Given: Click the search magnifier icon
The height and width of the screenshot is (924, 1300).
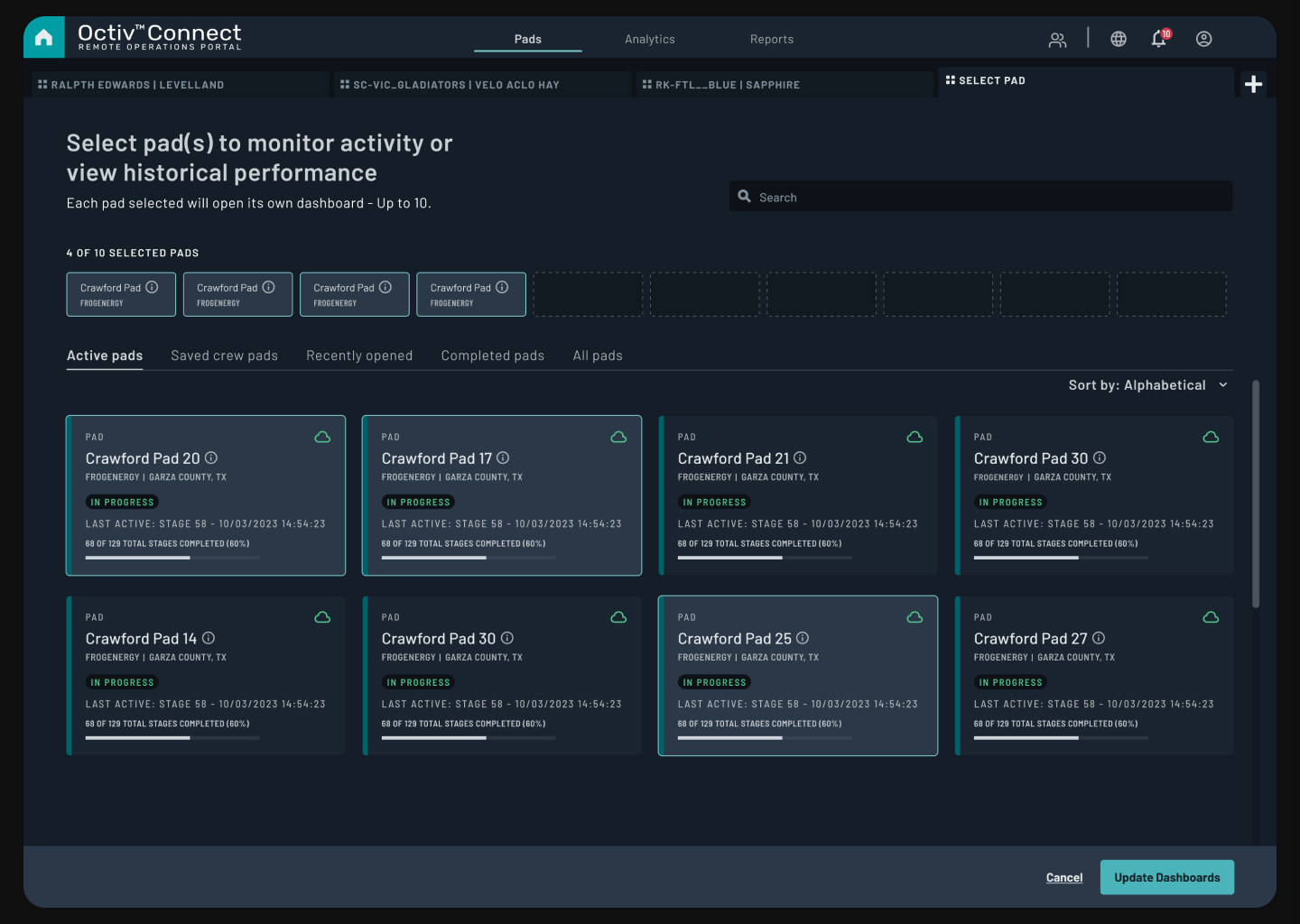Looking at the screenshot, I should point(744,196).
